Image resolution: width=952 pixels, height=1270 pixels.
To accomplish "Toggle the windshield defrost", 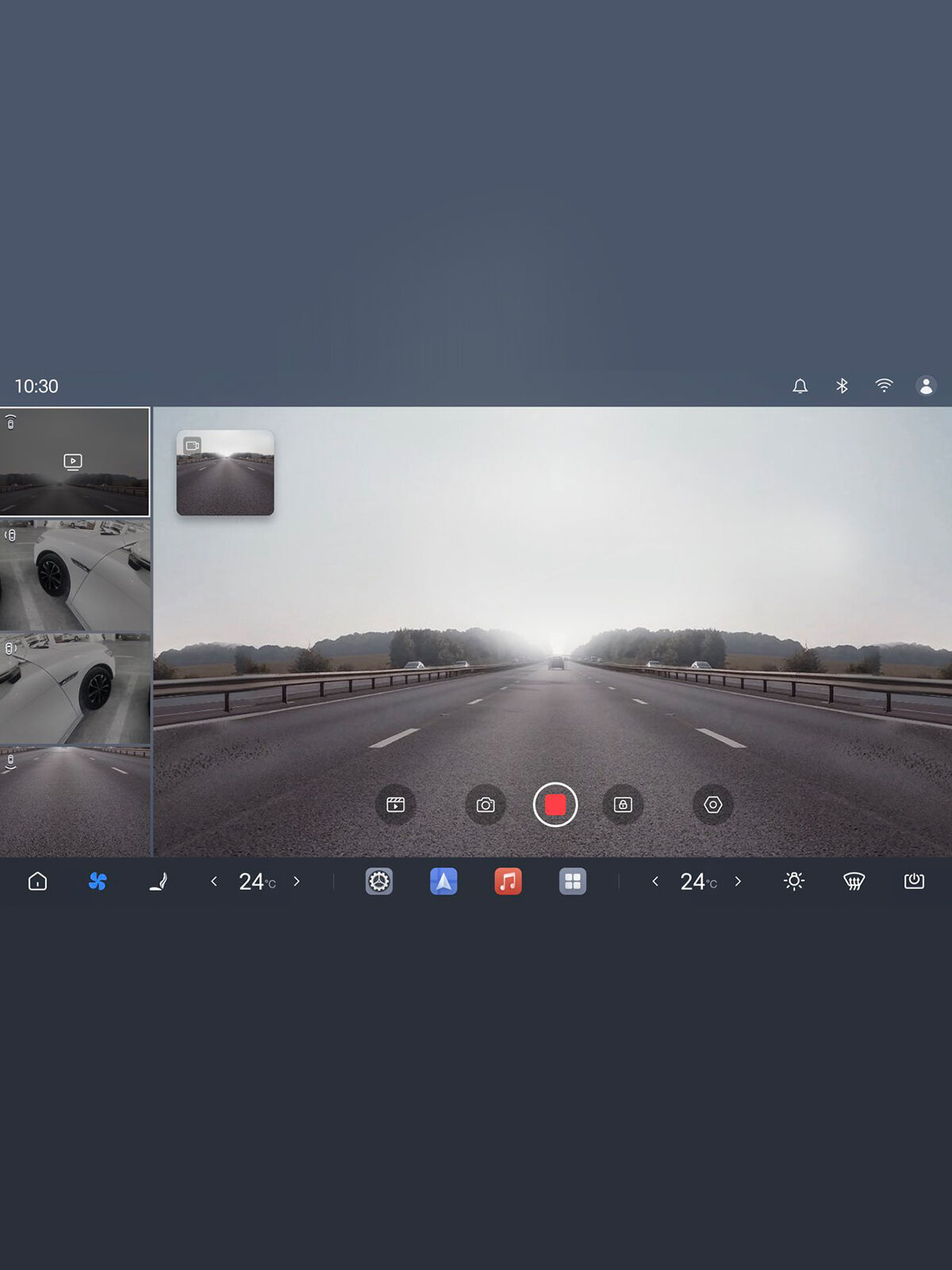I will 854,881.
